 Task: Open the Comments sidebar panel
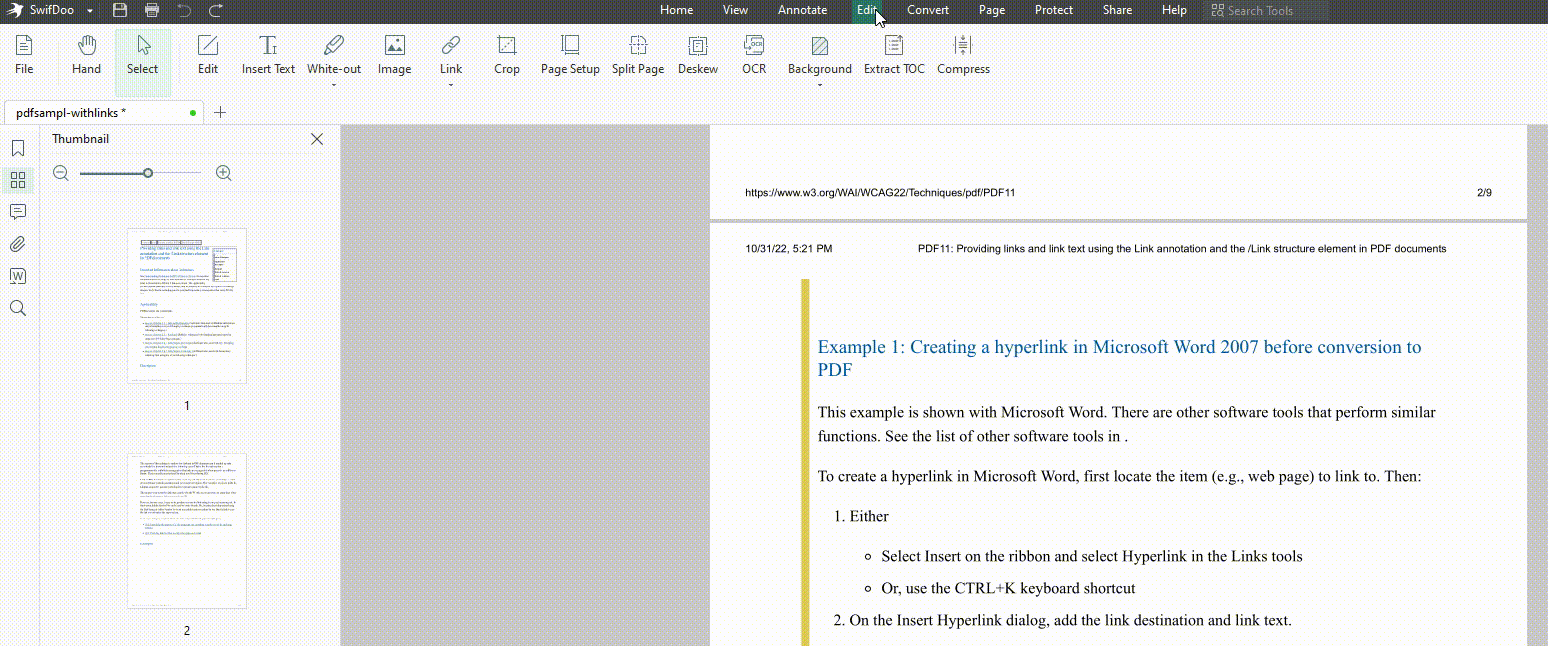(18, 212)
